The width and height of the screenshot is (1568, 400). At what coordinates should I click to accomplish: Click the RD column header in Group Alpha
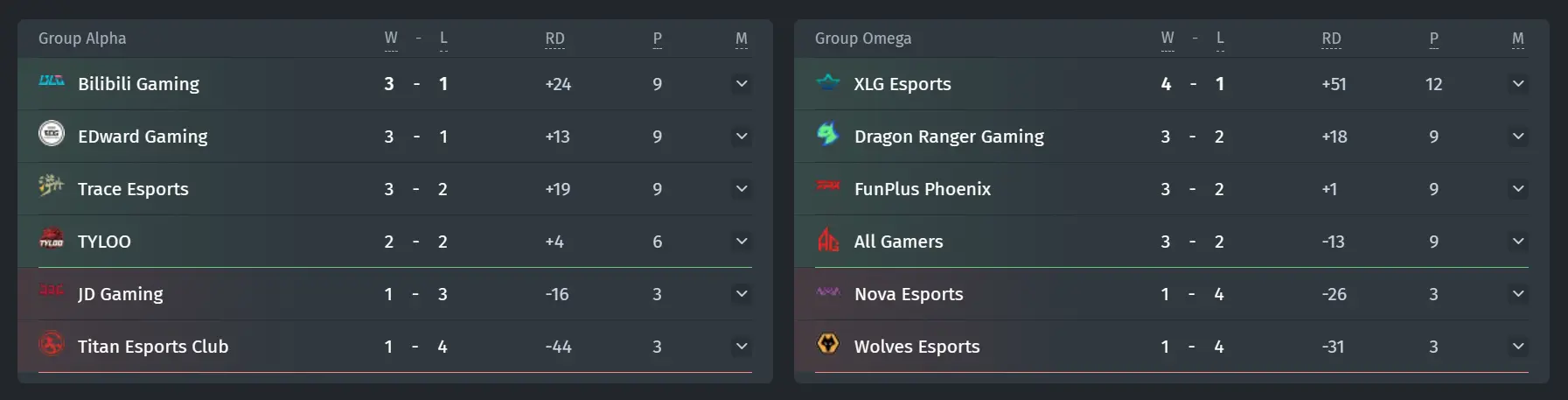[x=554, y=39]
